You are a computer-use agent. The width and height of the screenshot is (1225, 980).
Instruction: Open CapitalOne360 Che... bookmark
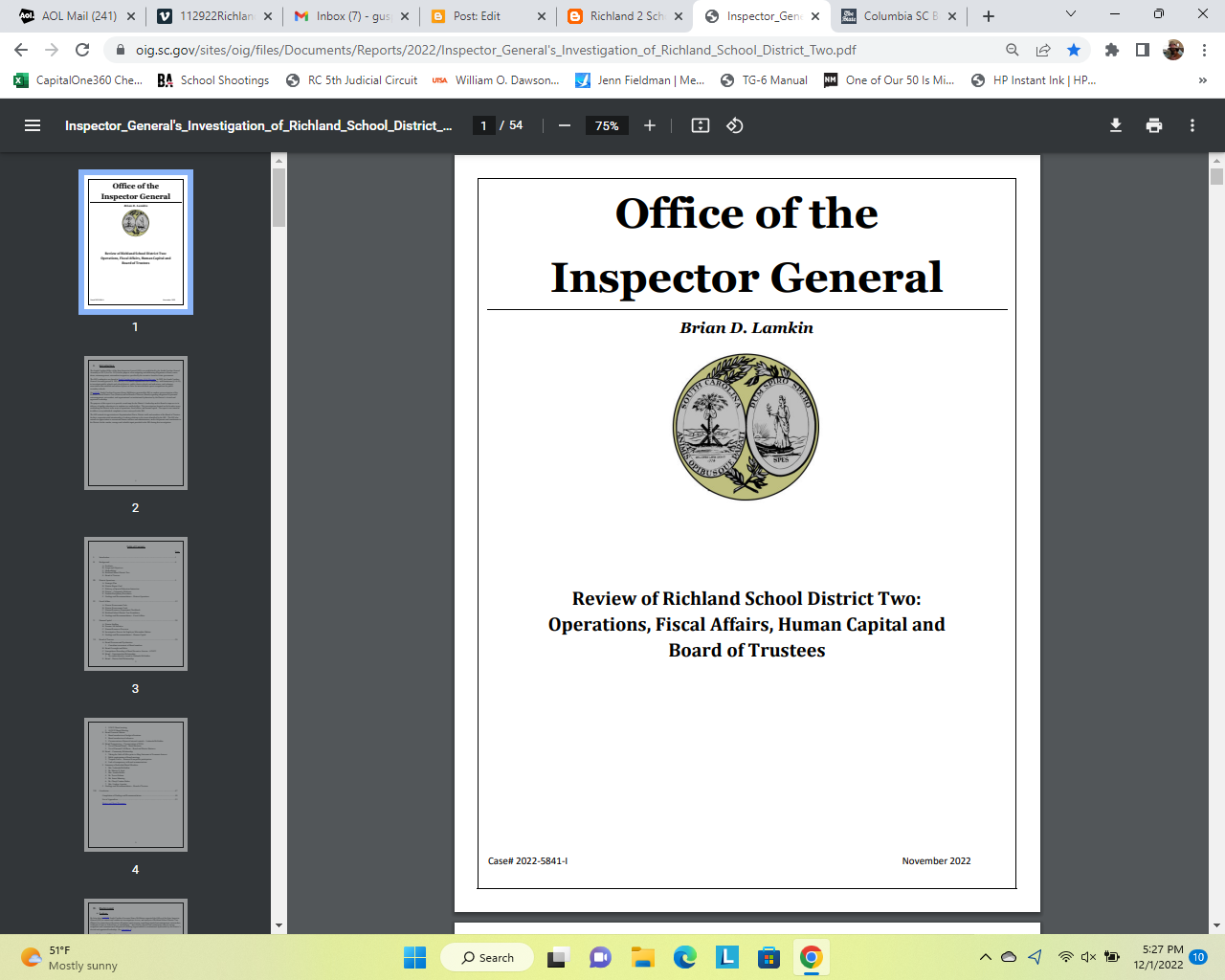pyautogui.click(x=78, y=80)
